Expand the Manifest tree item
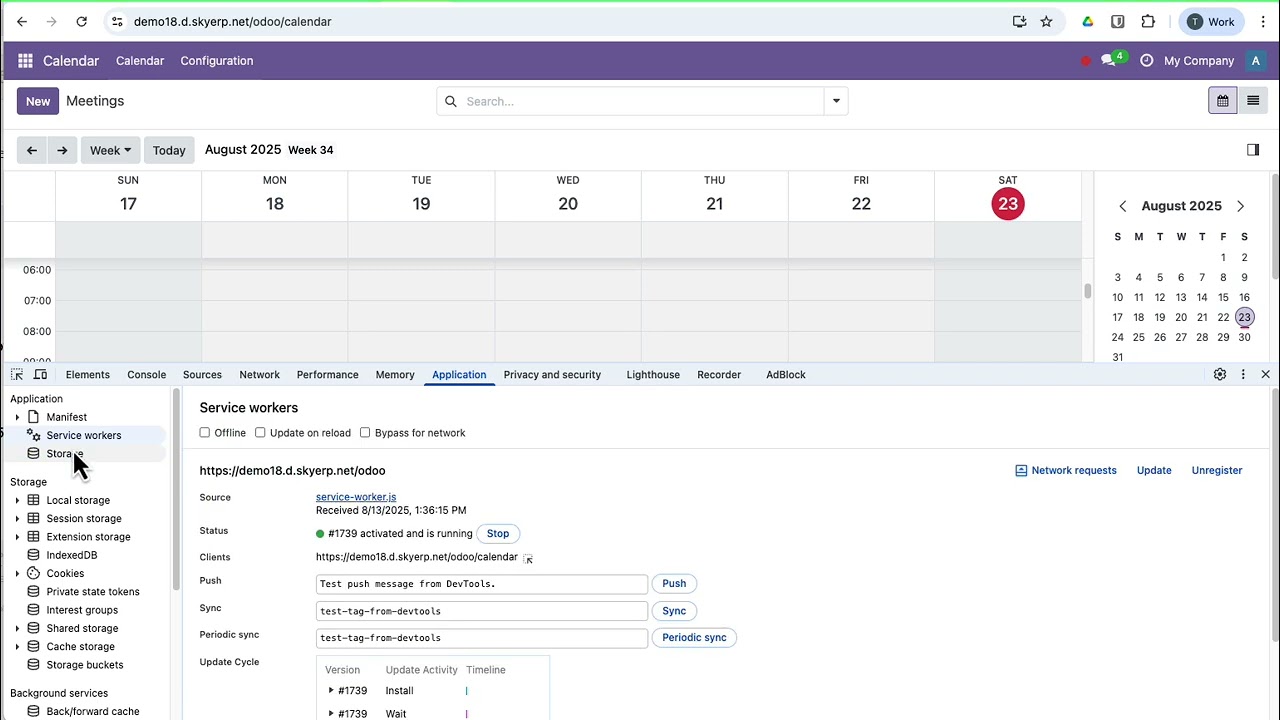This screenshot has width=1280, height=720. click(x=17, y=417)
